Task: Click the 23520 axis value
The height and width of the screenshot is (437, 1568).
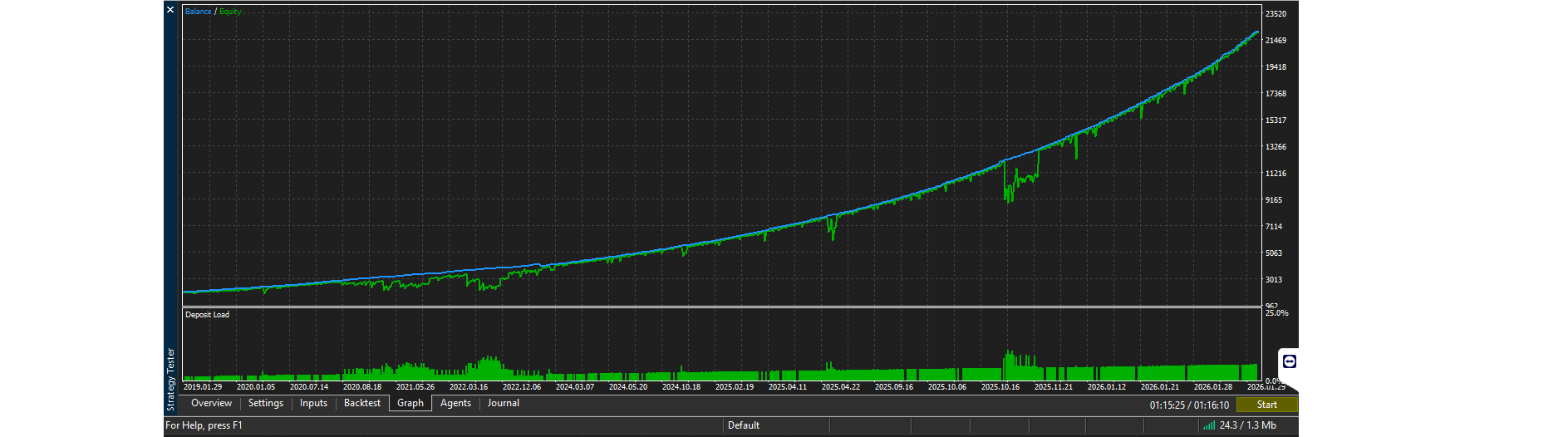Action: click(x=1276, y=14)
